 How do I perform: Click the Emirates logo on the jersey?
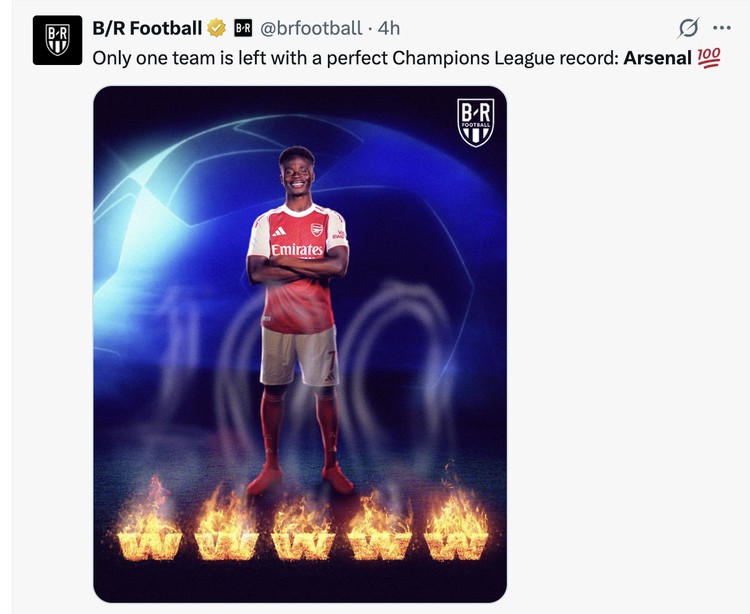pyautogui.click(x=297, y=249)
